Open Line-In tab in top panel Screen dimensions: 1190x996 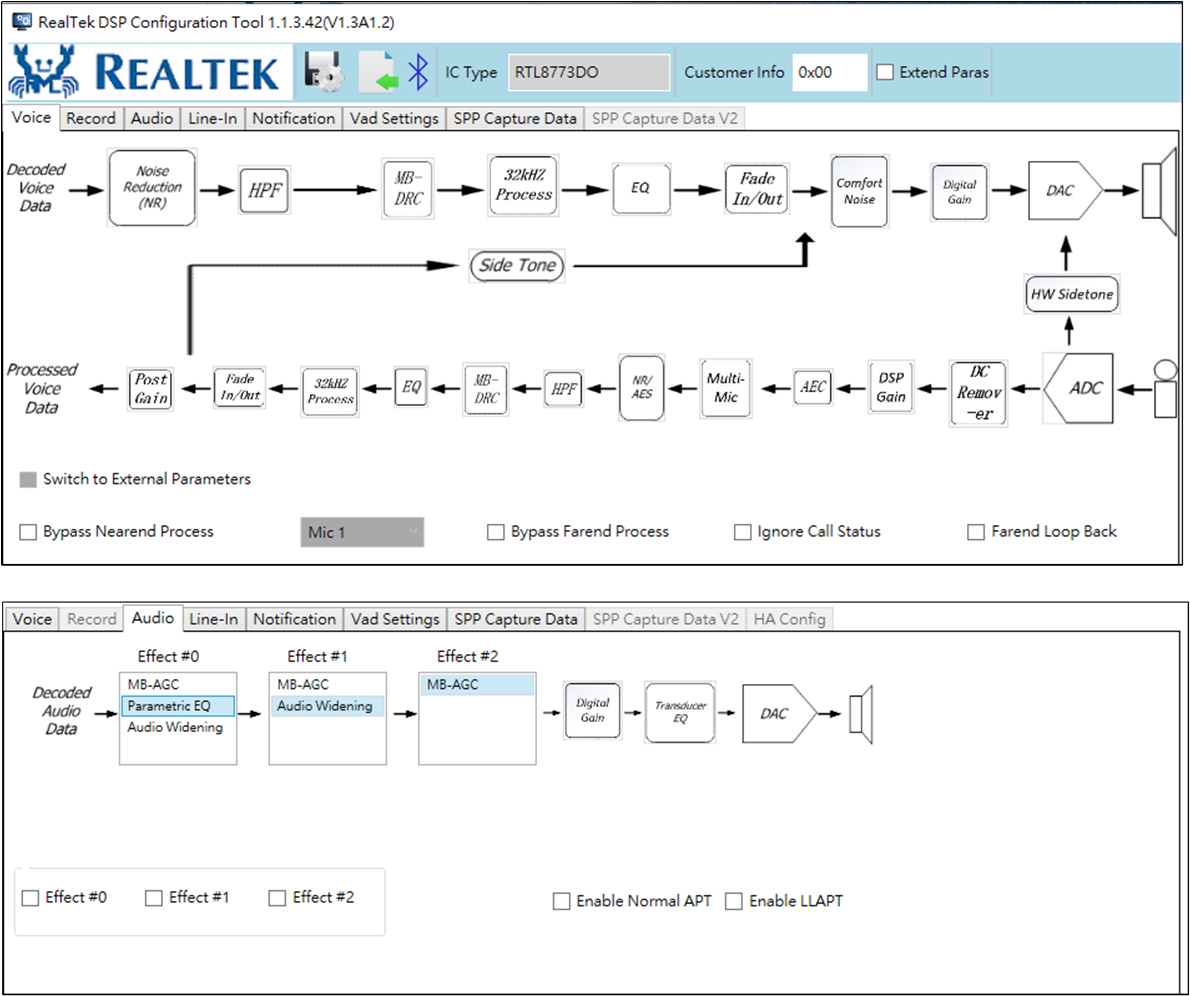pyautogui.click(x=212, y=118)
